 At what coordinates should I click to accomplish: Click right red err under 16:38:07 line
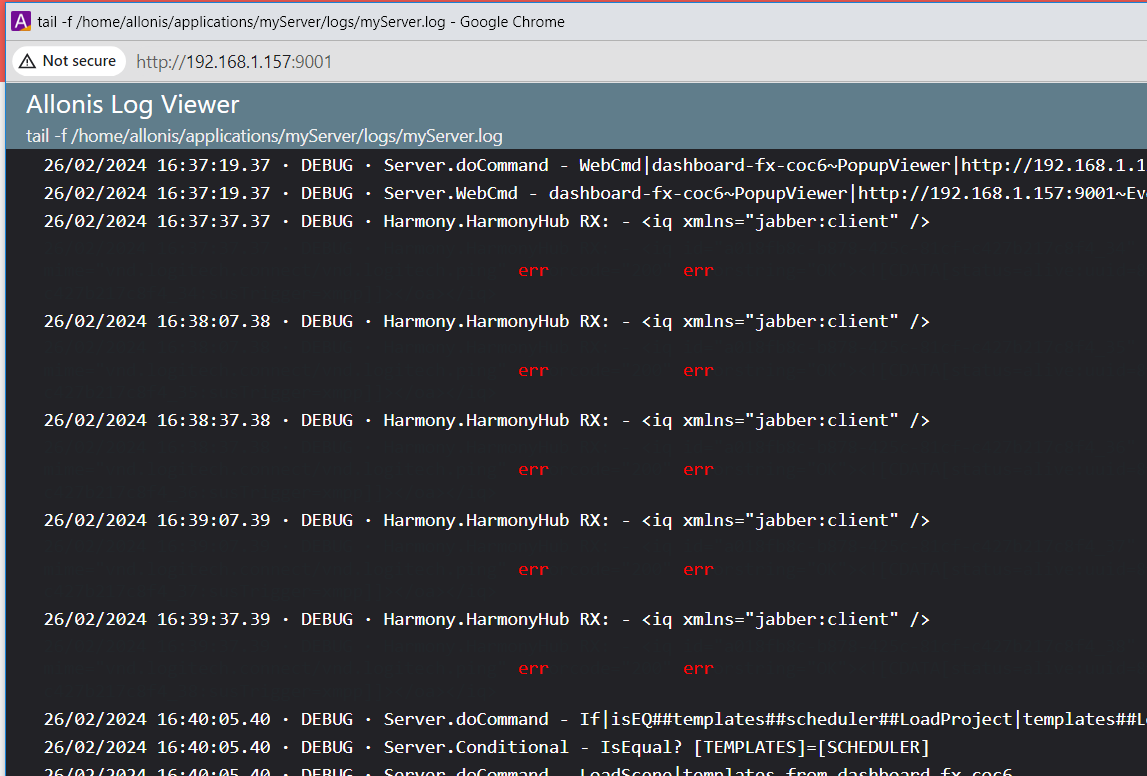[699, 371]
